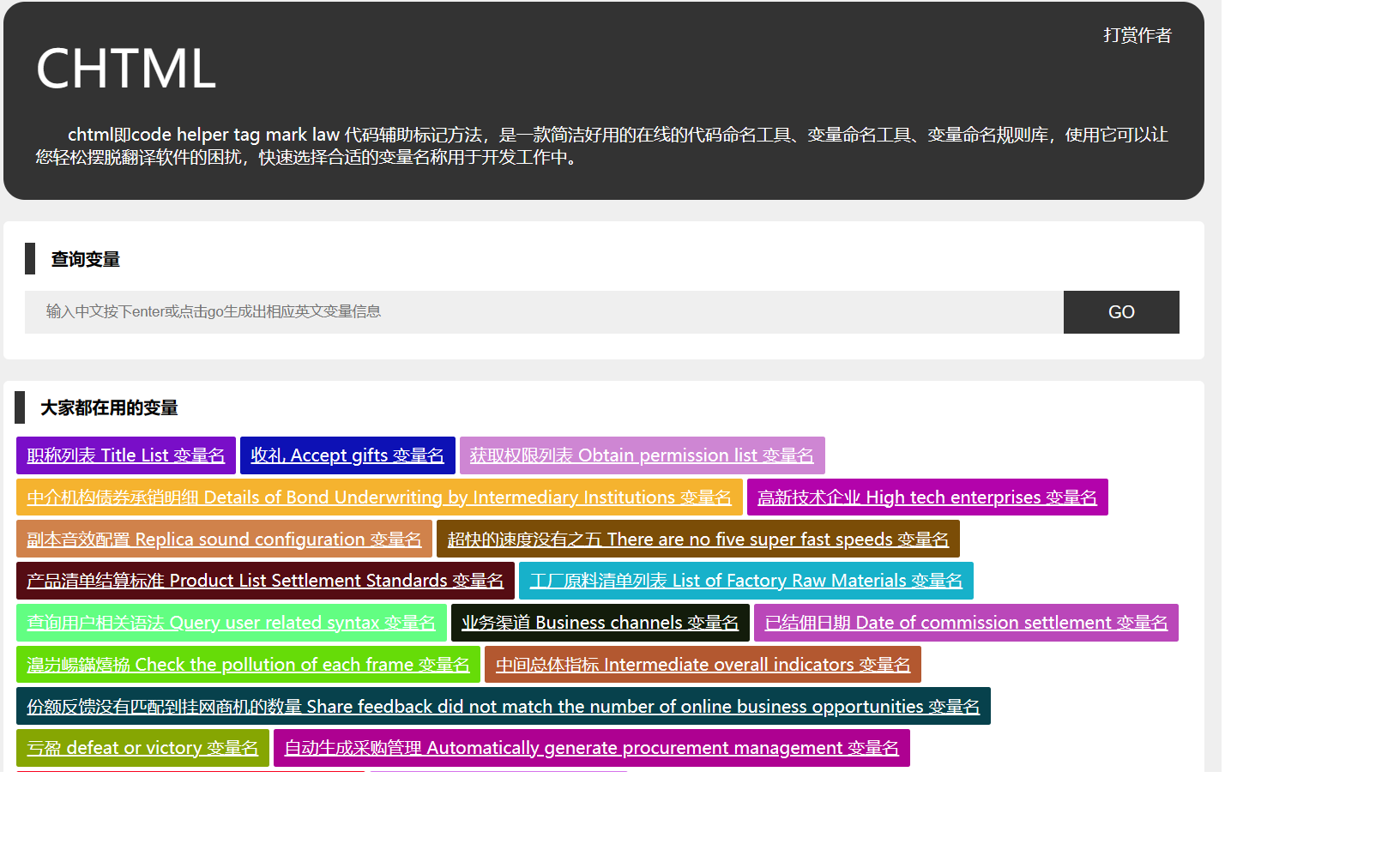Open the Business channels variable tag
1400x844 pixels.
coord(600,623)
